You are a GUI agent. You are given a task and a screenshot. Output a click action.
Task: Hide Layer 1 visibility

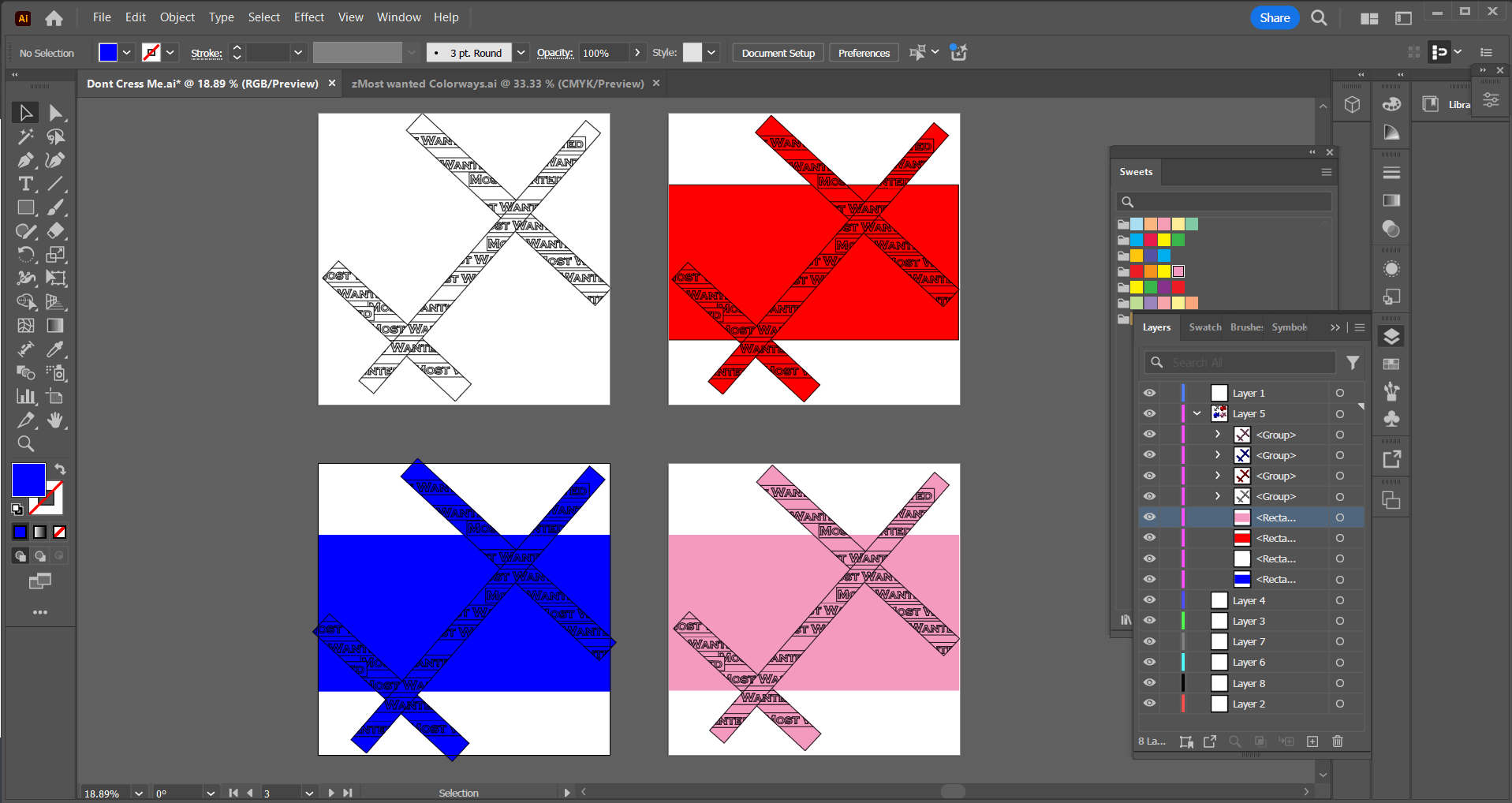pos(1149,393)
